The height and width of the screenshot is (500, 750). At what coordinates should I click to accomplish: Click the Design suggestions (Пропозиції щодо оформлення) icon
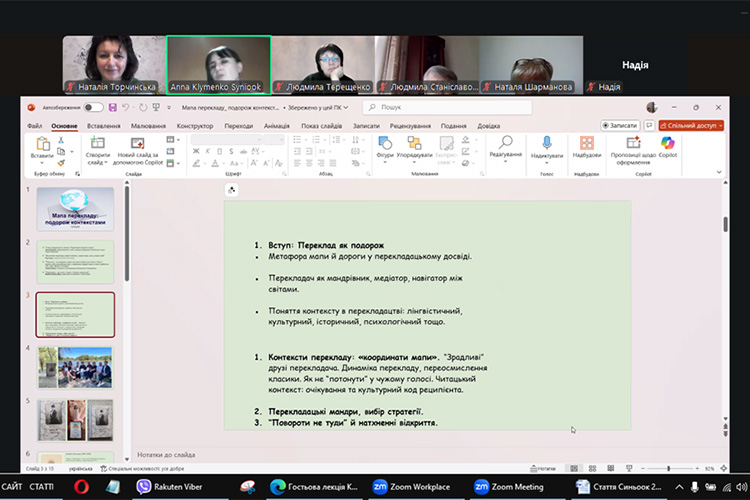632,144
